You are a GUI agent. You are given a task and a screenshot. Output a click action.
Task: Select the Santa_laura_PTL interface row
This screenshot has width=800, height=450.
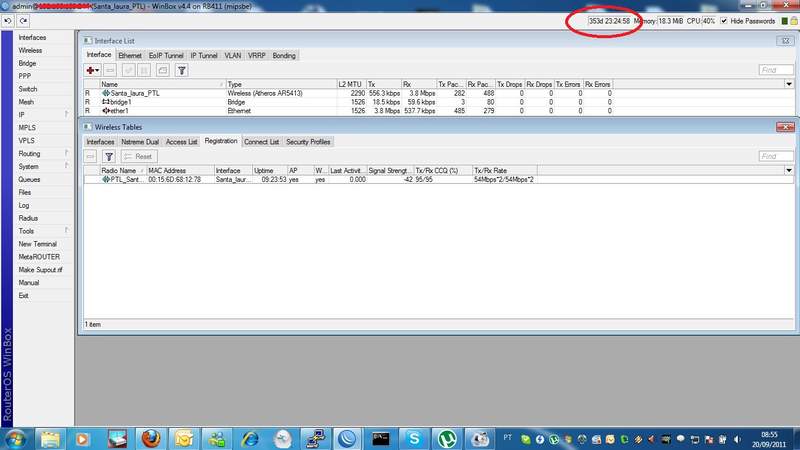pos(348,93)
